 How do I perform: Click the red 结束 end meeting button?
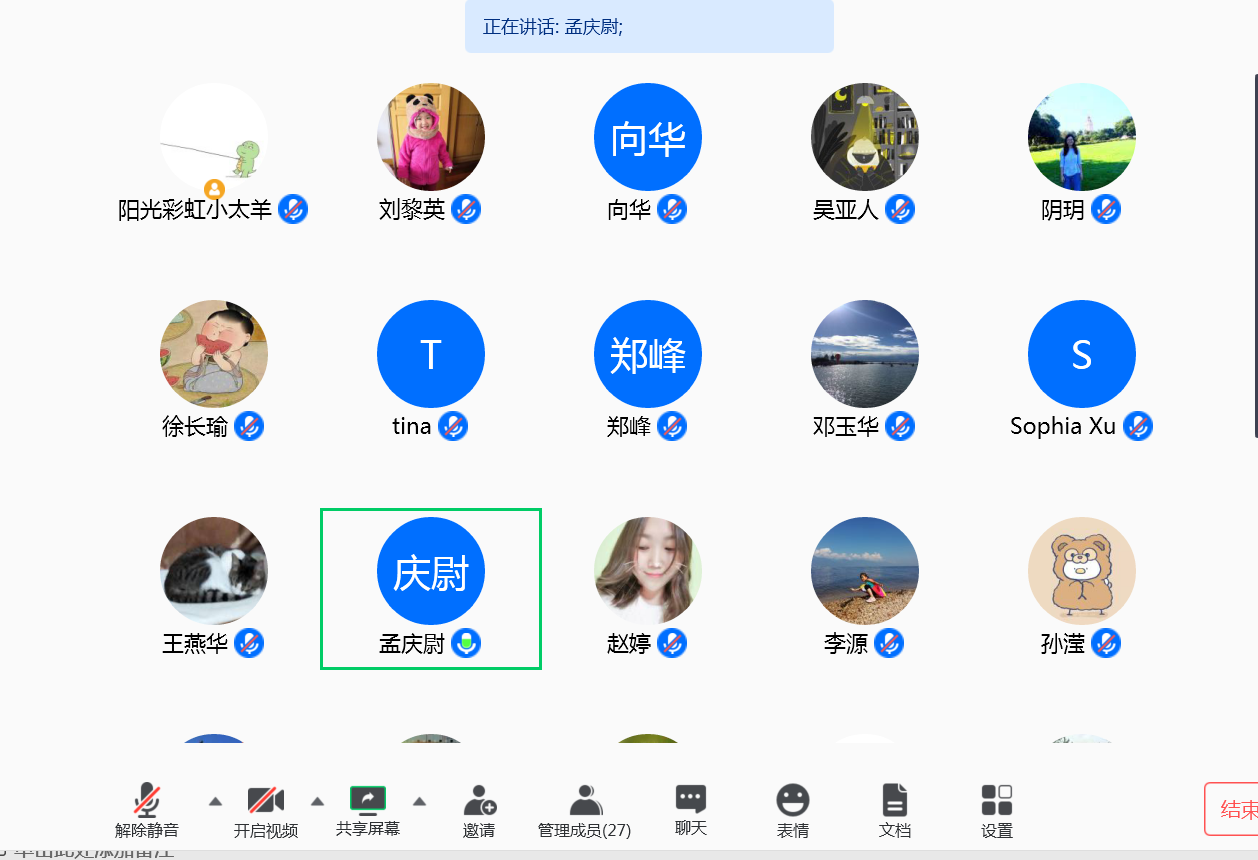click(1232, 809)
